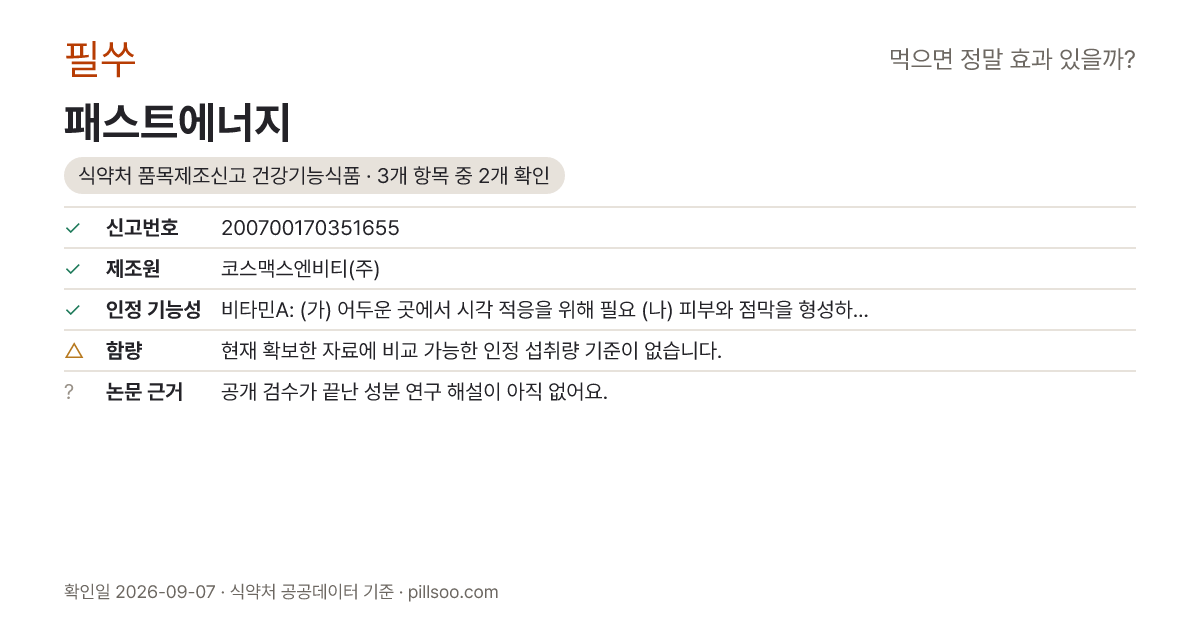Viewport: 1200px width, 630px height.
Task: Click the checkmark icon for 인정 기능성
Action: (72, 310)
